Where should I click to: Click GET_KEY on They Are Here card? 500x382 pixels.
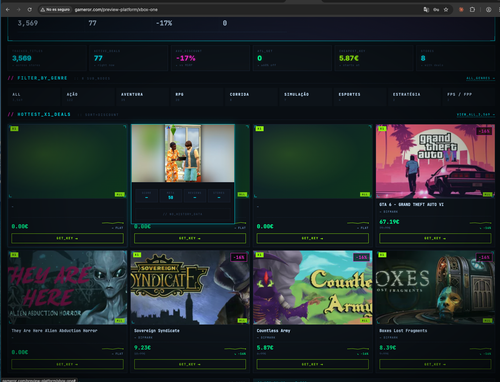click(x=67, y=364)
